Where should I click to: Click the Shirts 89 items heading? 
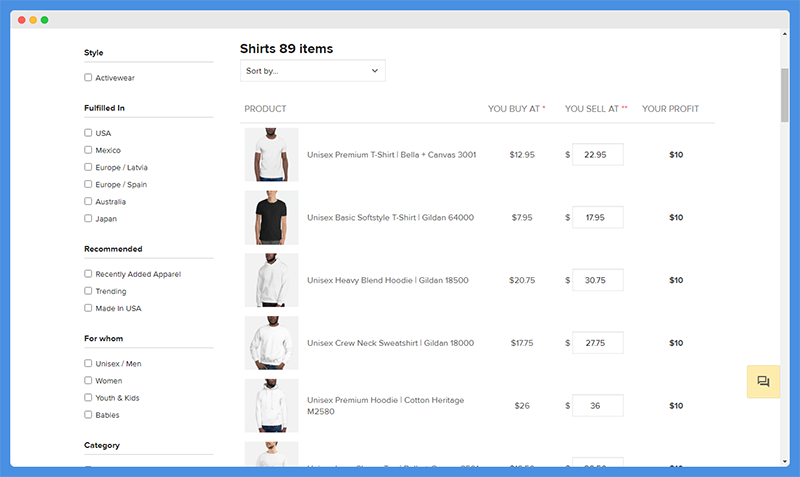pos(286,48)
